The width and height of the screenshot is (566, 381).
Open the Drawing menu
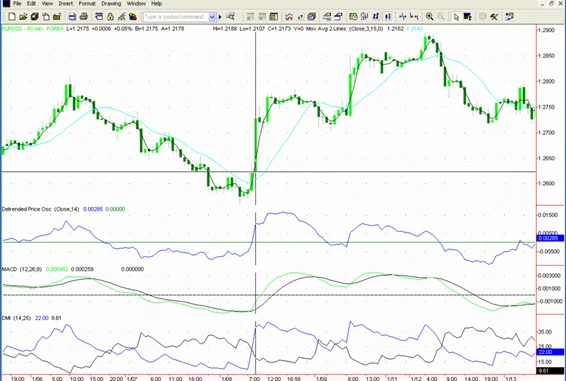coord(111,4)
